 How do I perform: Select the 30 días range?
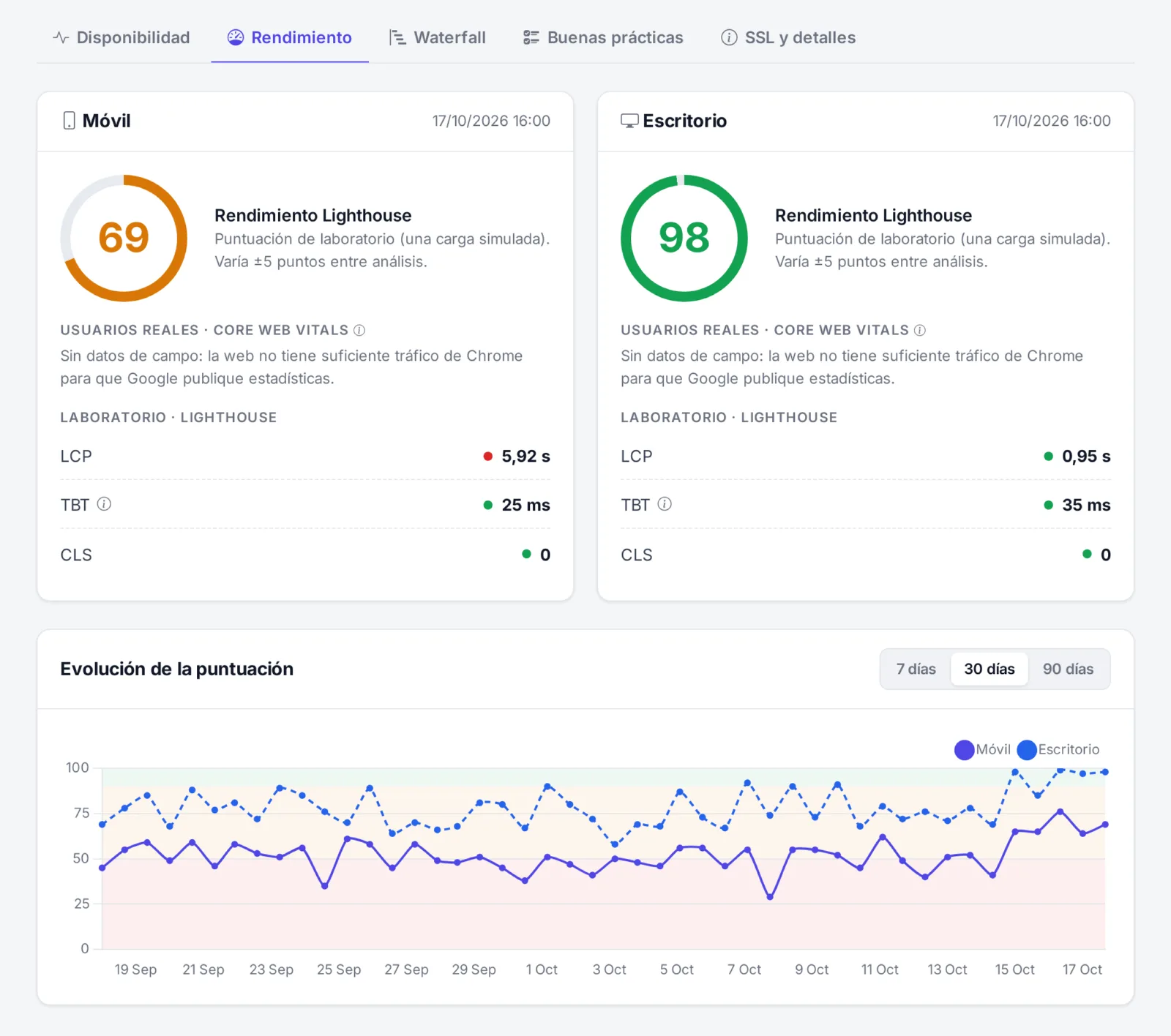click(989, 669)
